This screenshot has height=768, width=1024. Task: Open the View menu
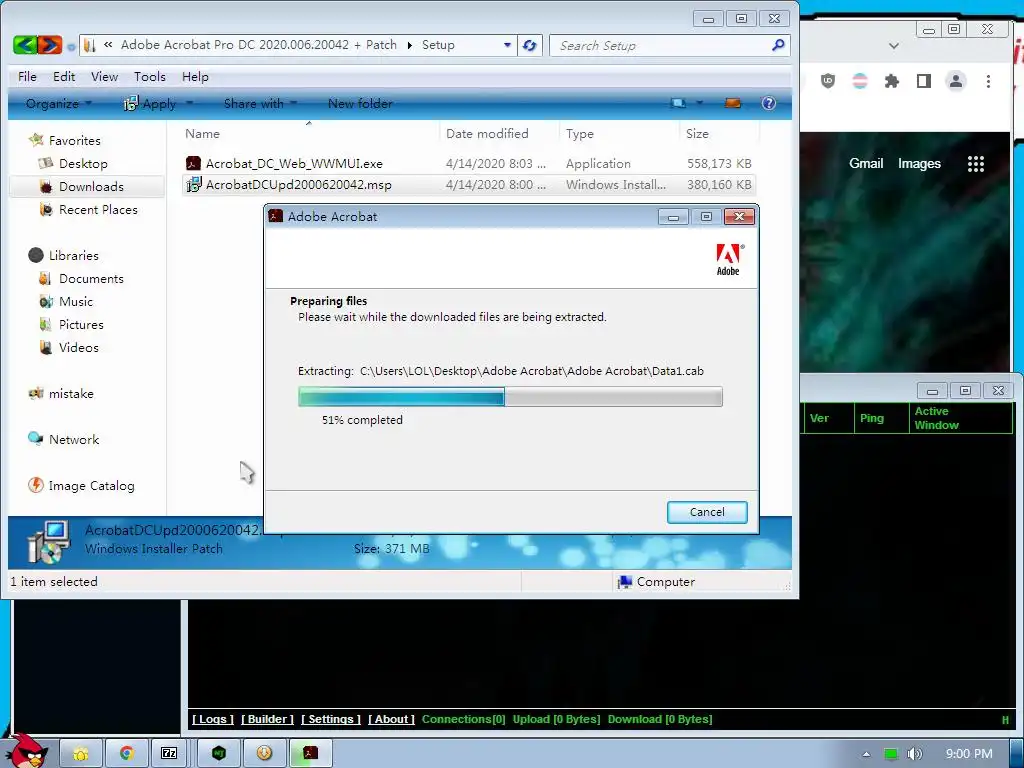(104, 76)
